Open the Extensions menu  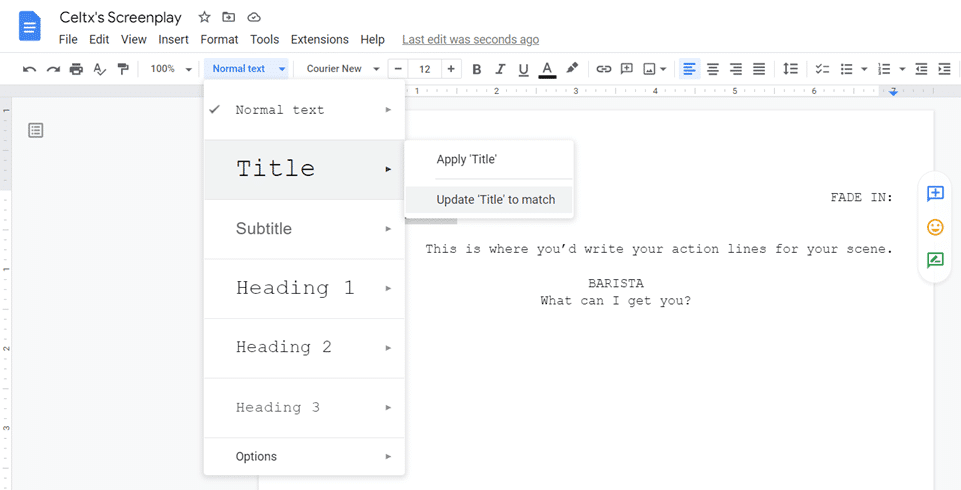coord(319,39)
